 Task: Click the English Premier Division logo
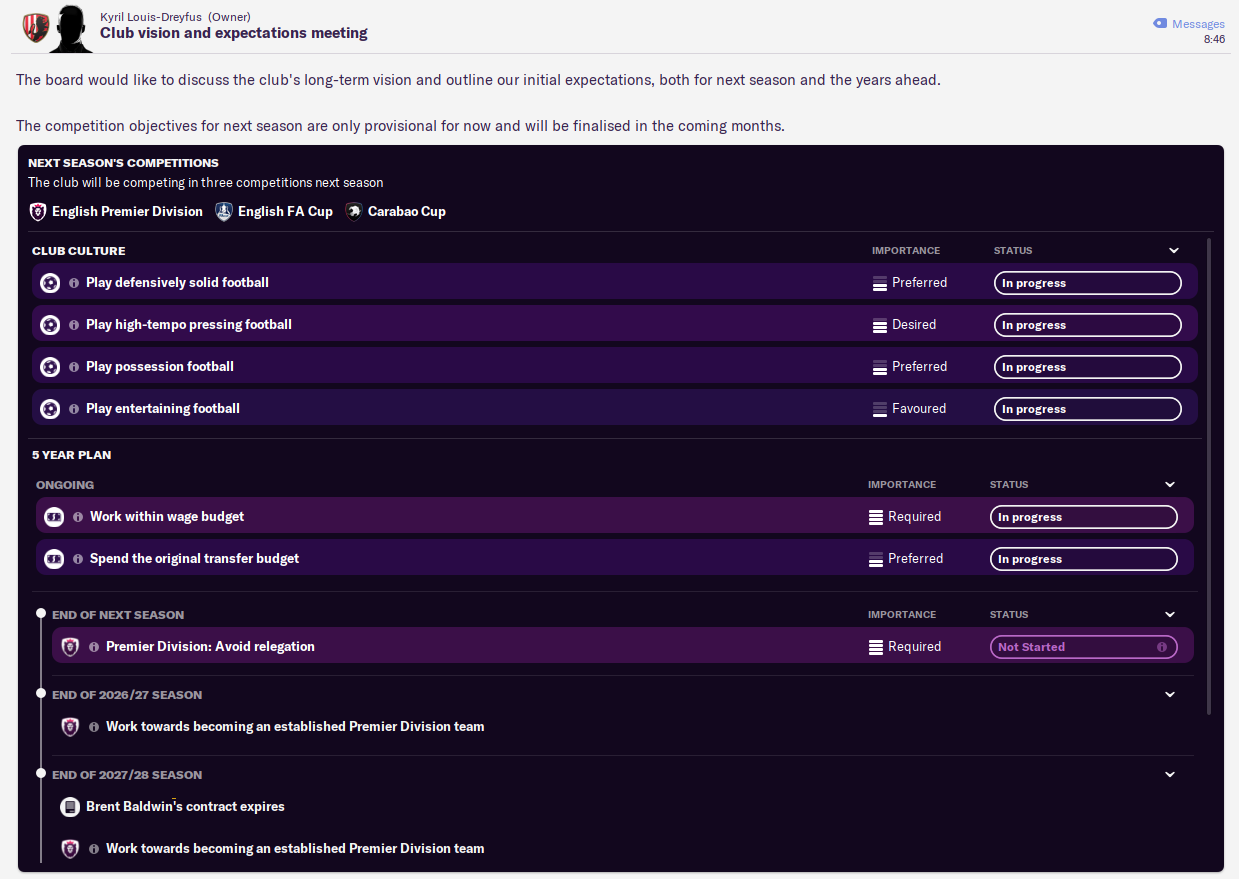tap(38, 211)
